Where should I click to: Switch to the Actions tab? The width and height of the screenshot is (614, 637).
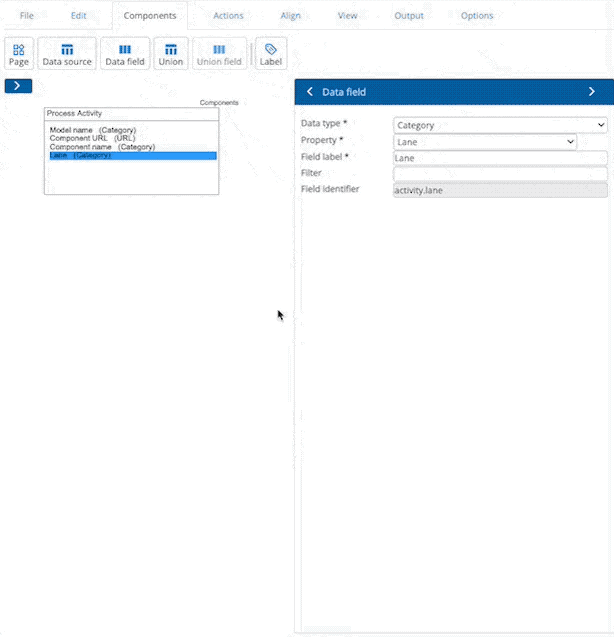(x=228, y=16)
